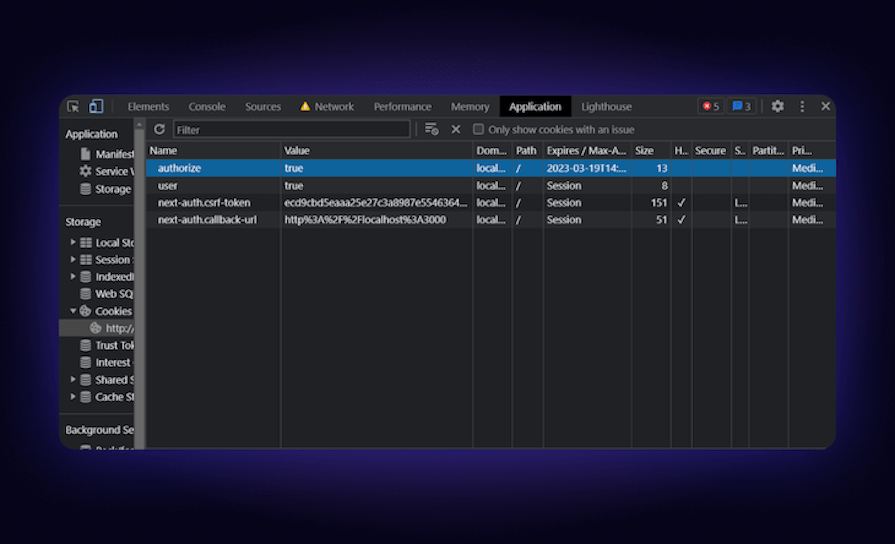Enable Only show cookies with an issue
This screenshot has width=895, height=544.
pos(479,129)
